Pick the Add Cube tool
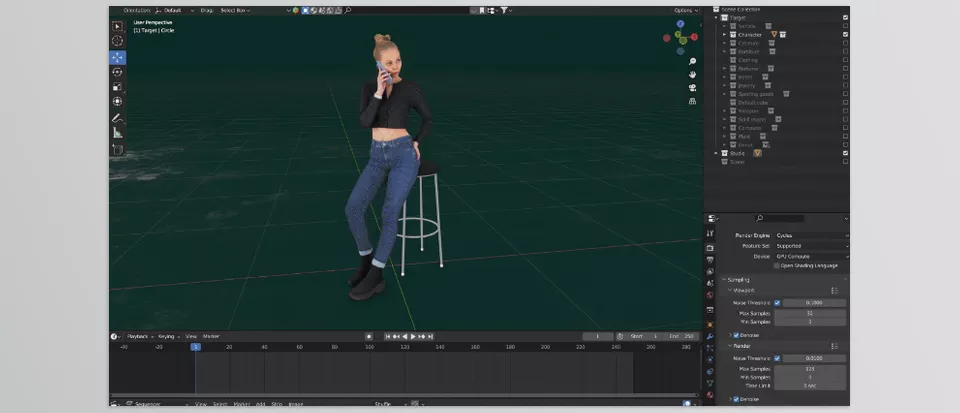The height and width of the screenshot is (413, 960). [118, 149]
